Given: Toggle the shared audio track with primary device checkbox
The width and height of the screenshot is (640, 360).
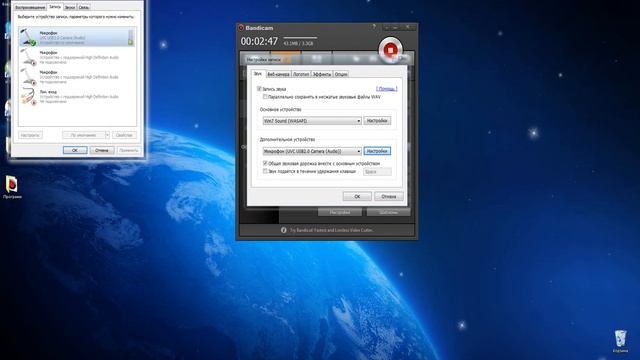Looking at the screenshot, I should pos(265,163).
